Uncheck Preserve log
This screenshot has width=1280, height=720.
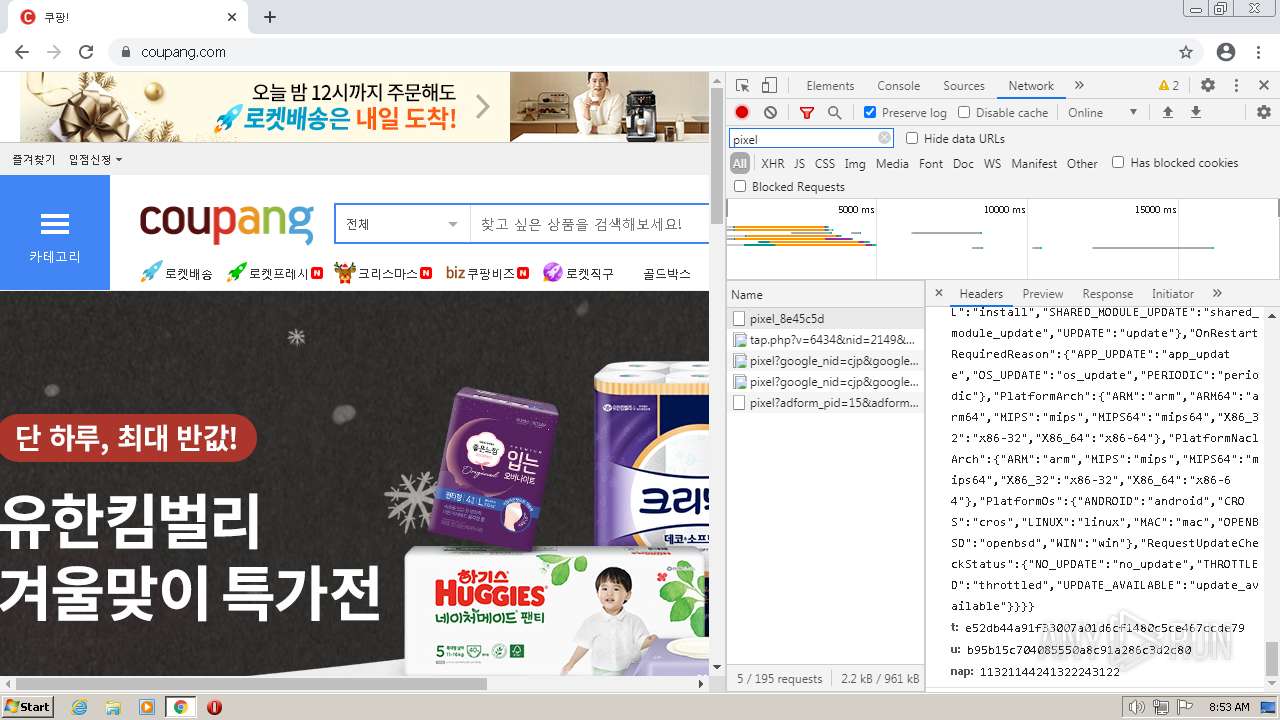pyautogui.click(x=870, y=113)
